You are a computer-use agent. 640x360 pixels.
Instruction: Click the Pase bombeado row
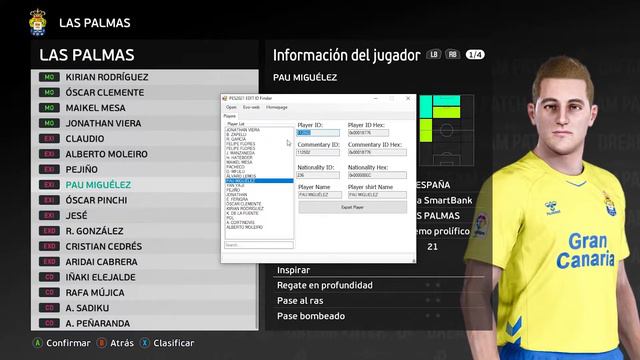[379, 316]
